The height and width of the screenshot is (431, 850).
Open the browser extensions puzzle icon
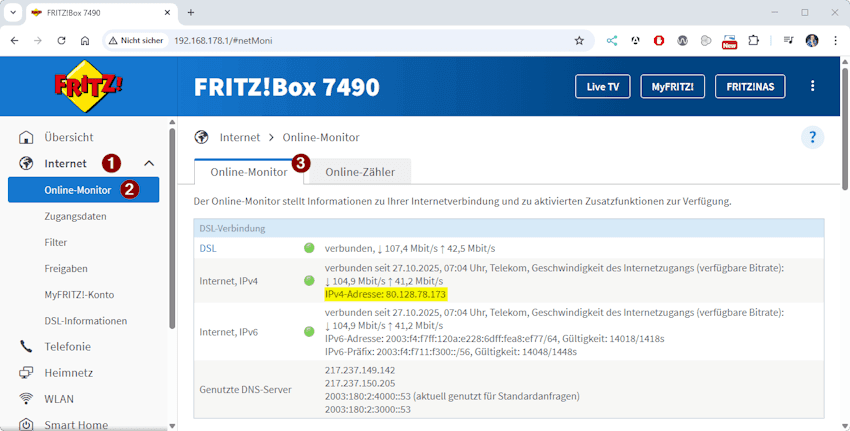[x=754, y=41]
